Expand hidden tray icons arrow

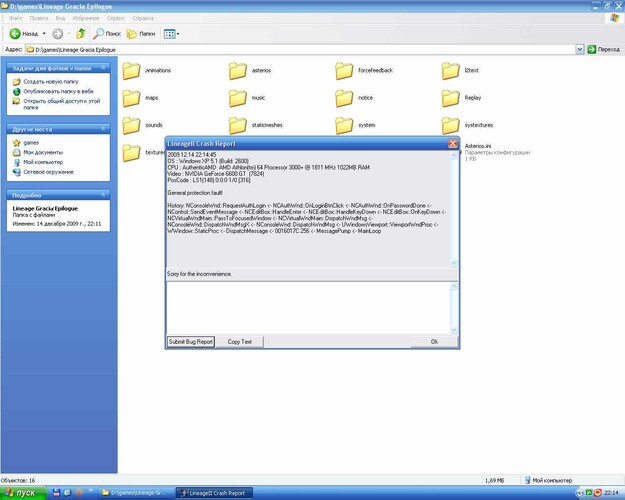click(580, 493)
